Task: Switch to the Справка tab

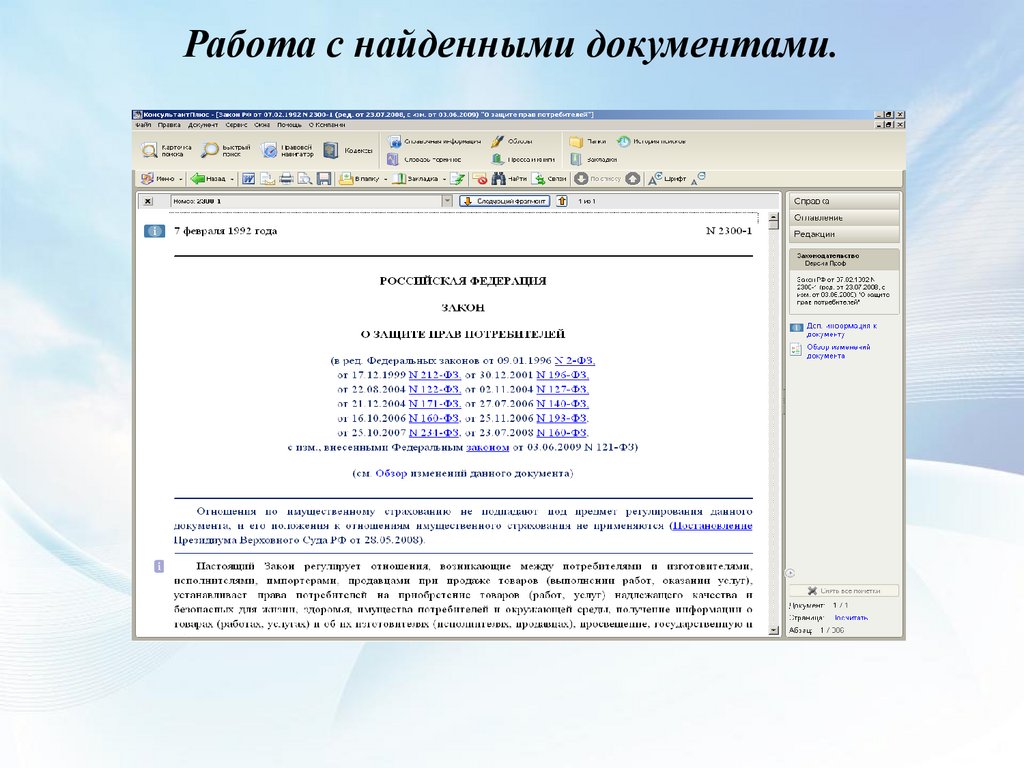Action: tap(844, 201)
